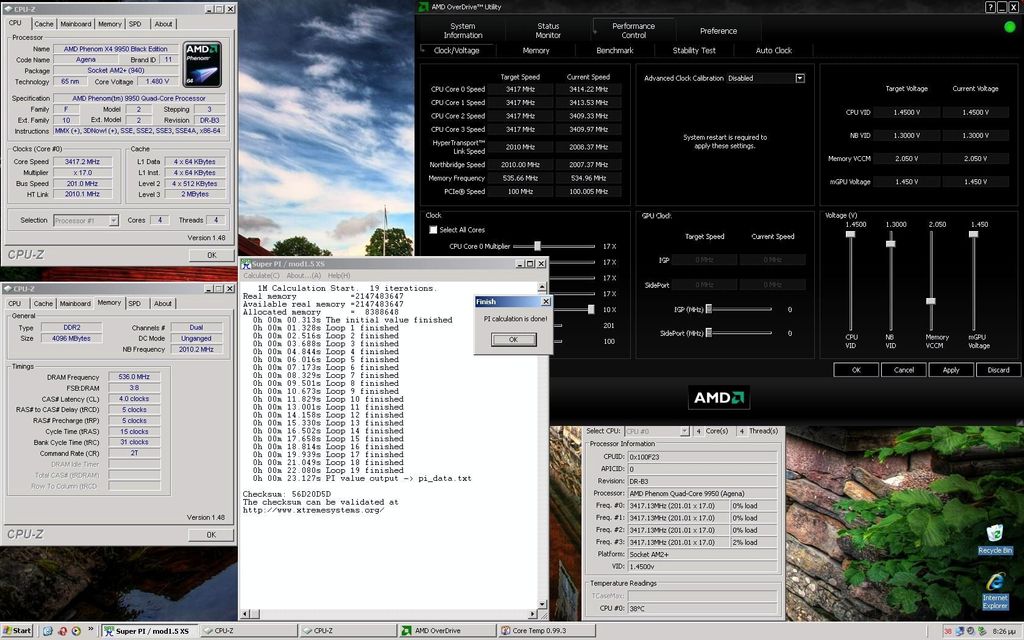The image size is (1024, 640).
Task: Switch to the Memory subtab in OverDrive
Action: [536, 50]
